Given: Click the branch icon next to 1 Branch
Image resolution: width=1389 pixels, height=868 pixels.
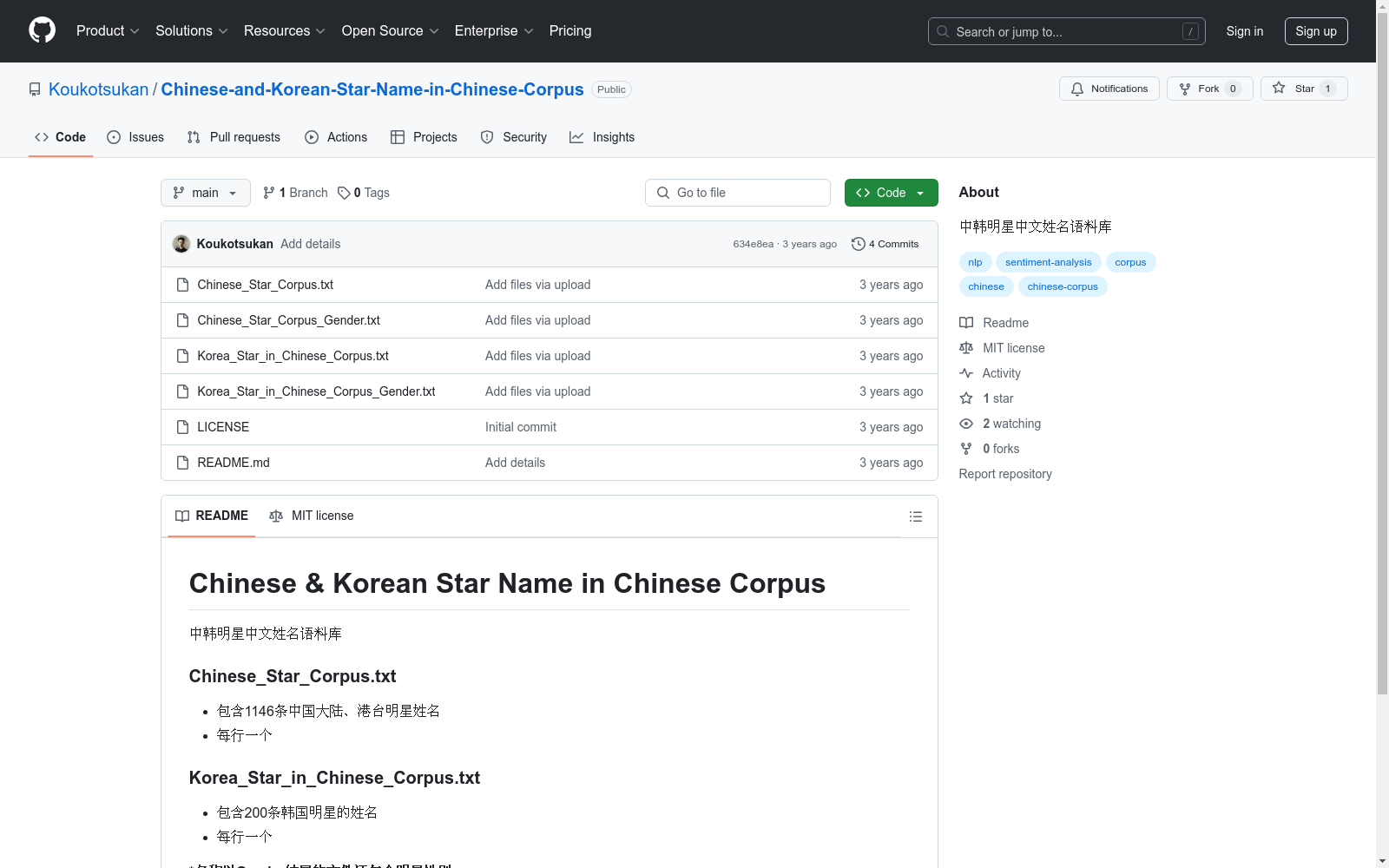Looking at the screenshot, I should pos(269,193).
